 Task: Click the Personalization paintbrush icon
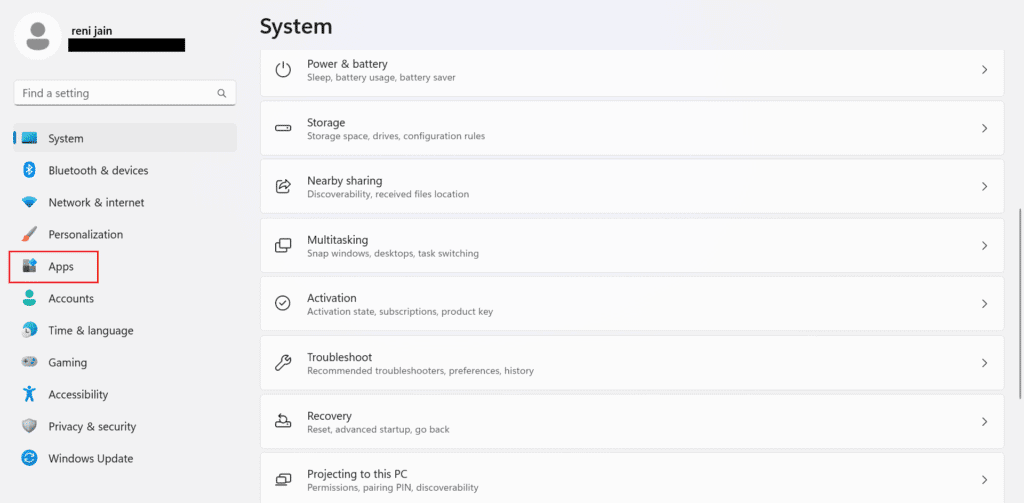tap(29, 234)
